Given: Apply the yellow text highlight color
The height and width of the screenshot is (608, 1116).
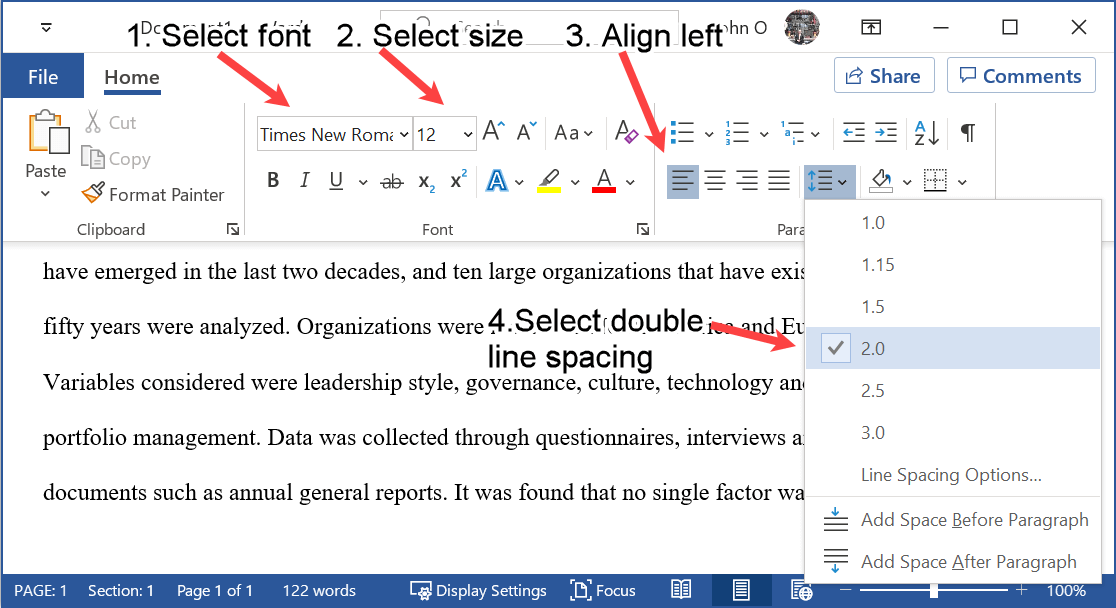Looking at the screenshot, I should coord(549,181).
